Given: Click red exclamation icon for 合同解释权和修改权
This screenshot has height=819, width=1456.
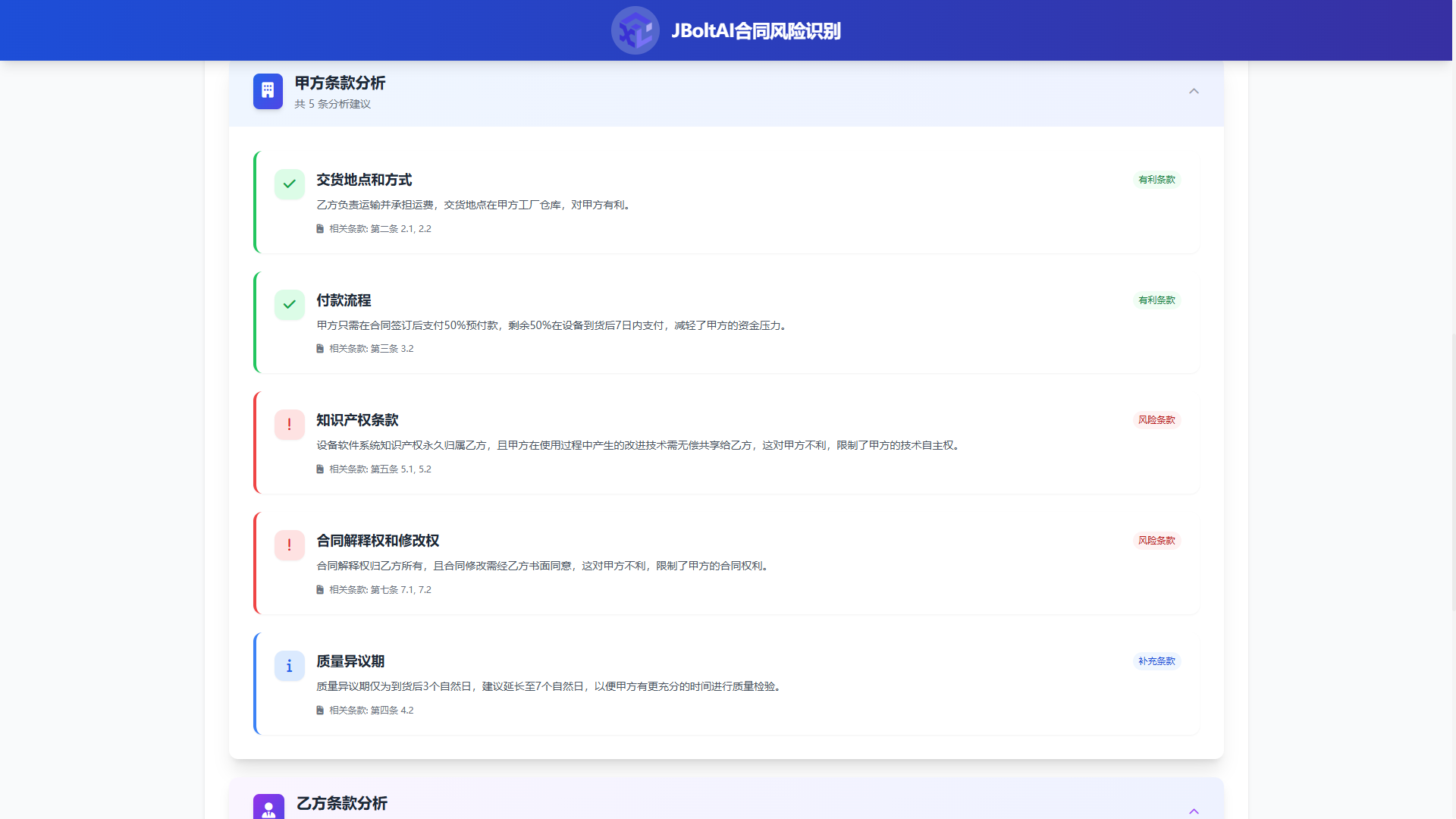Looking at the screenshot, I should [290, 545].
